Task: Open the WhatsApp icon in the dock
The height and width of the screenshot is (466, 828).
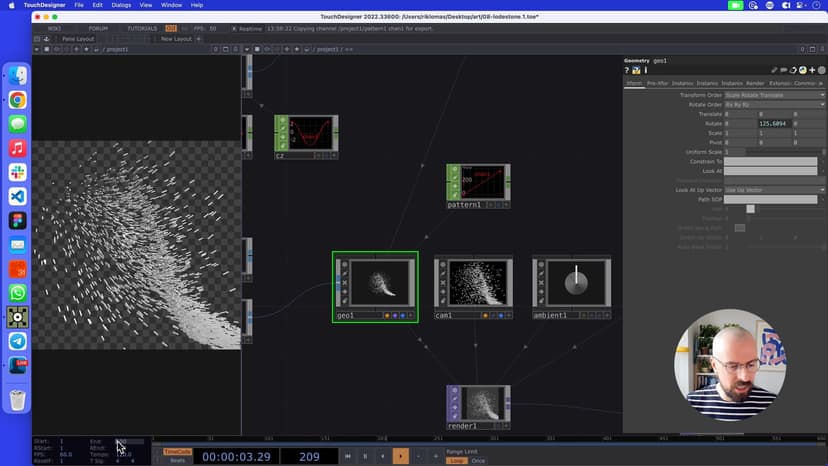Action: 17,293
